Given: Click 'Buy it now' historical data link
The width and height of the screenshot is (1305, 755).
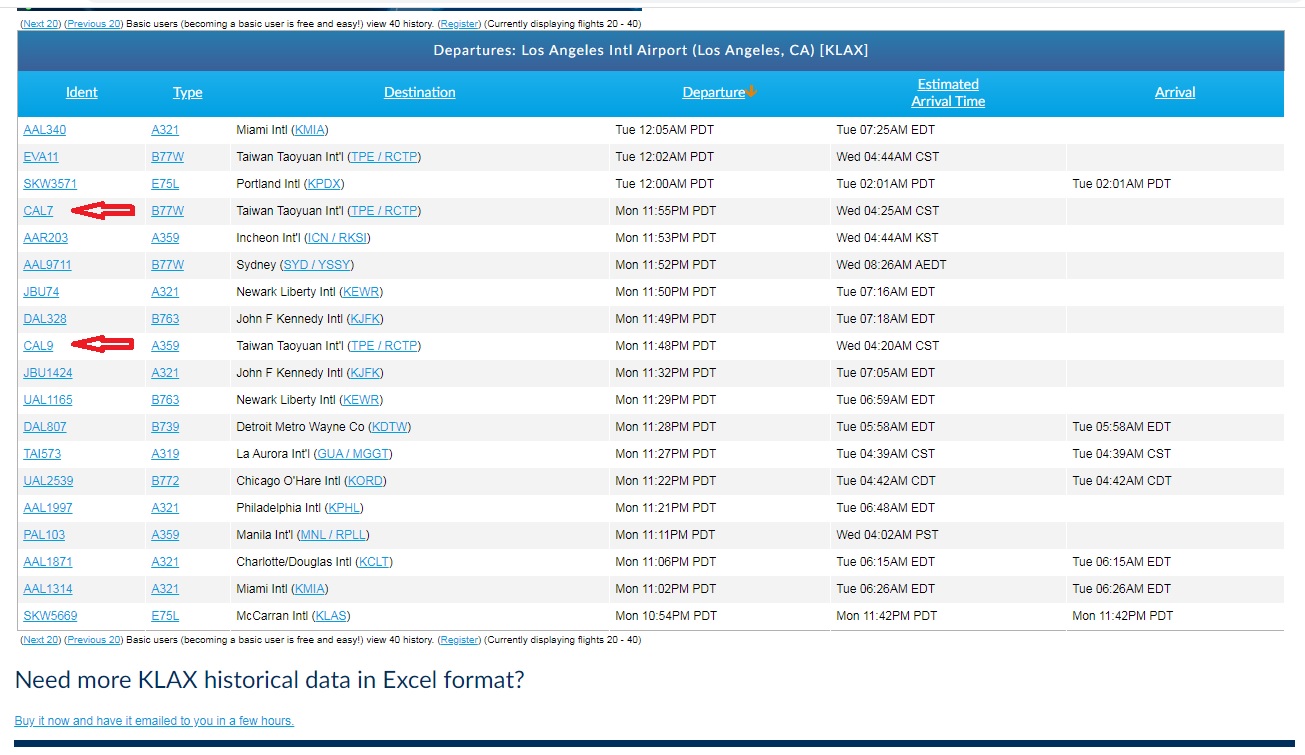Looking at the screenshot, I should [x=154, y=721].
